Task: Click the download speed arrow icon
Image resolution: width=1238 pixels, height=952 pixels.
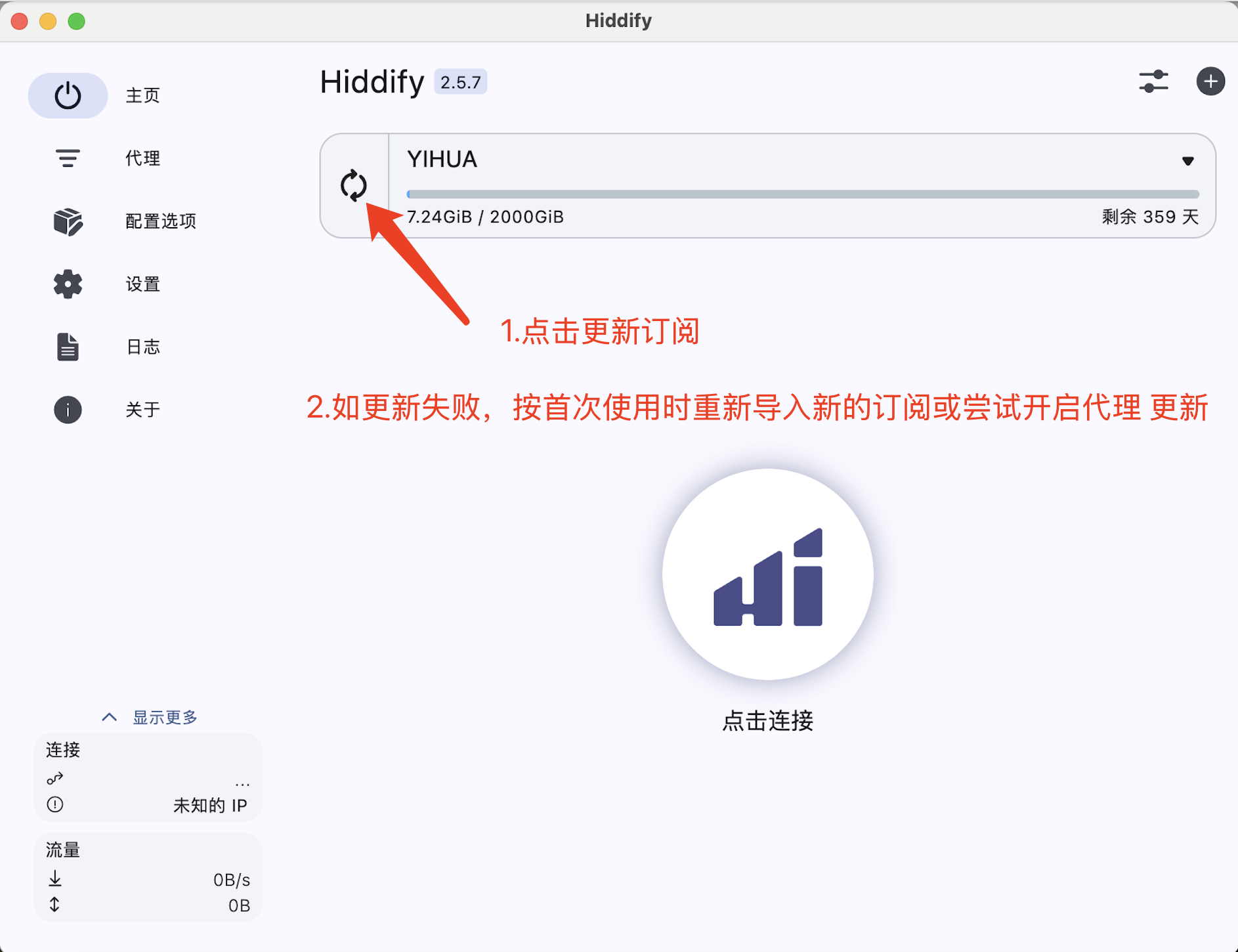Action: click(x=55, y=878)
